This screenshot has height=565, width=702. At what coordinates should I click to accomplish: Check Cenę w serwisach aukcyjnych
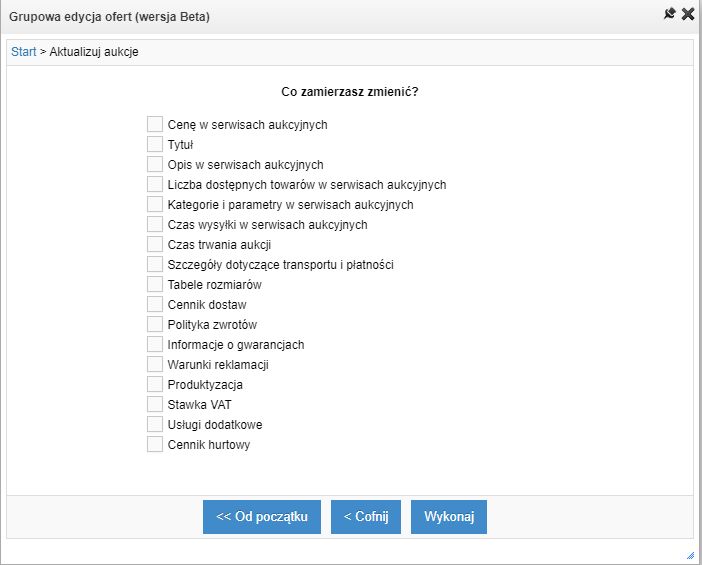155,124
